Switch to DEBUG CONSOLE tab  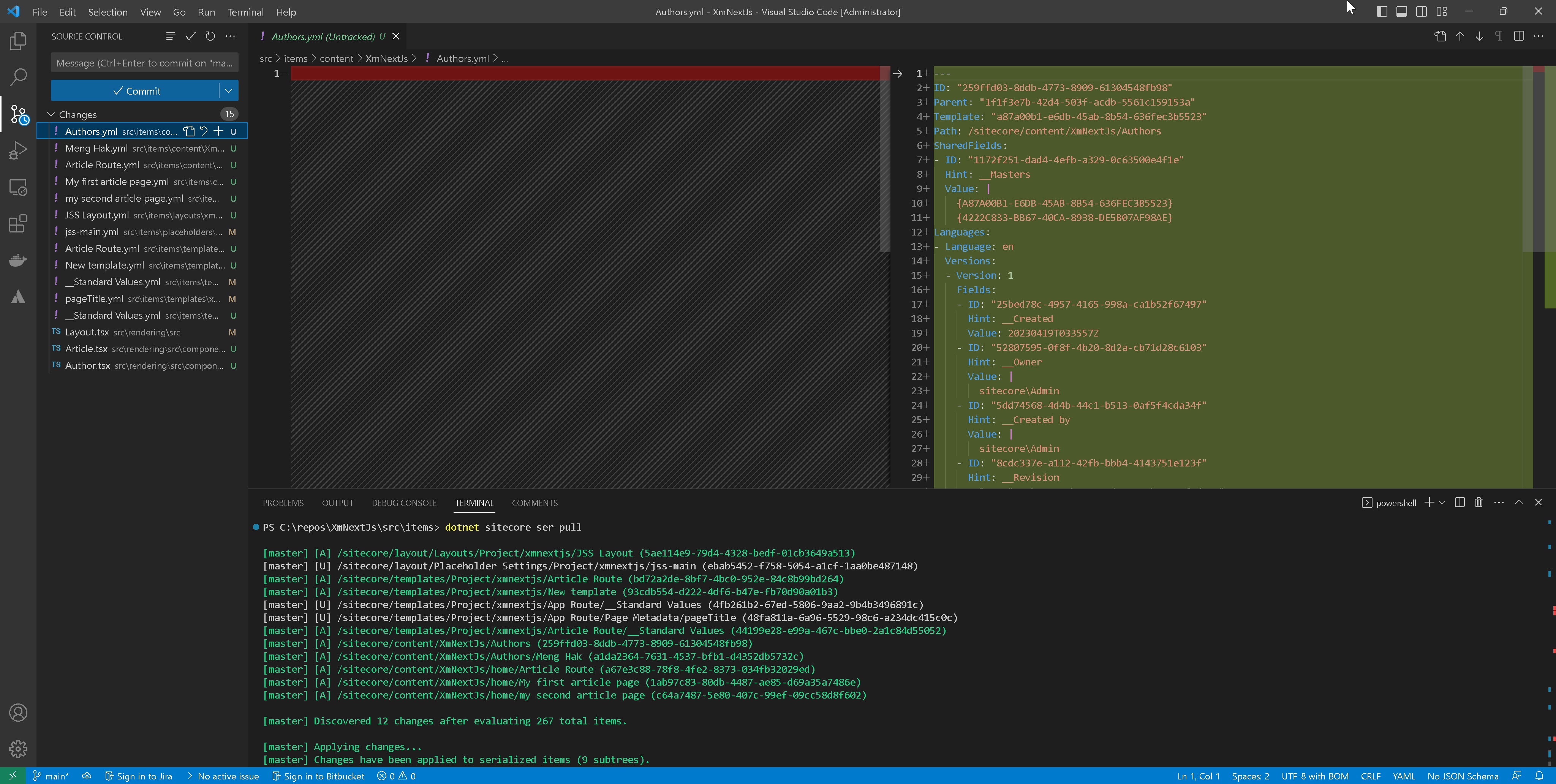pos(404,503)
